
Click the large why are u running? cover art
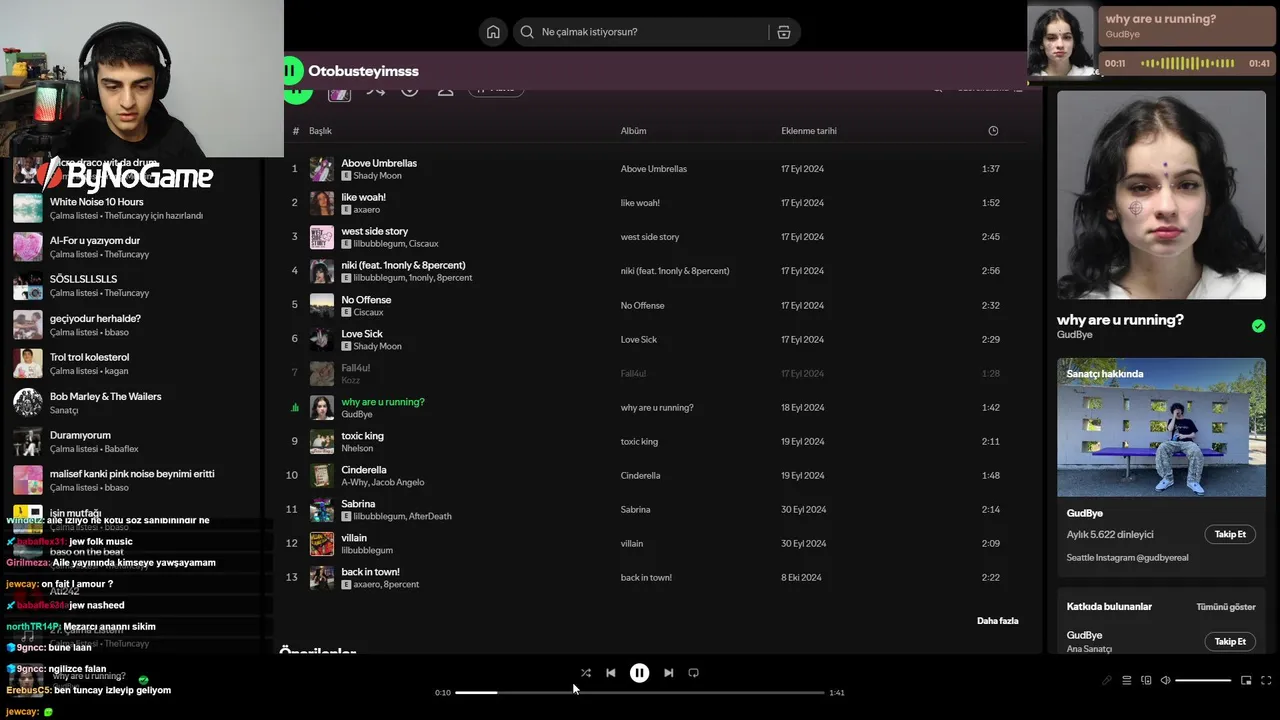pos(1161,195)
